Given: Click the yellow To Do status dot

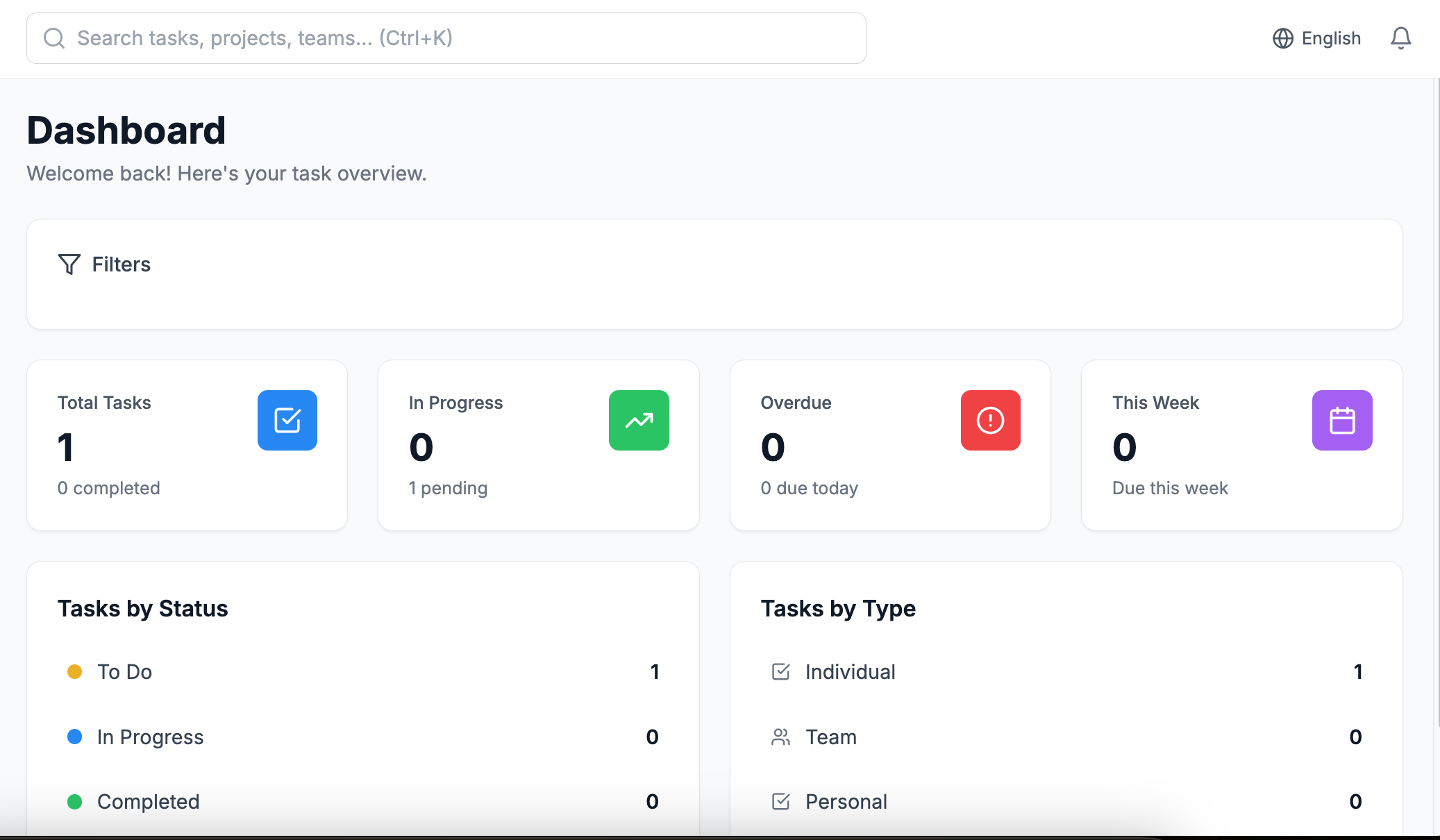Looking at the screenshot, I should 74,671.
